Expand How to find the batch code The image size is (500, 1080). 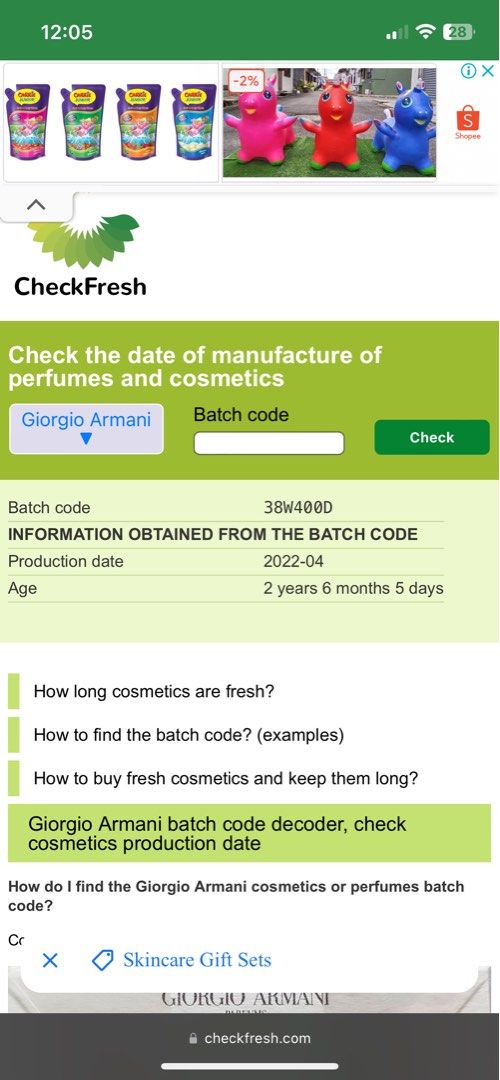(188, 735)
